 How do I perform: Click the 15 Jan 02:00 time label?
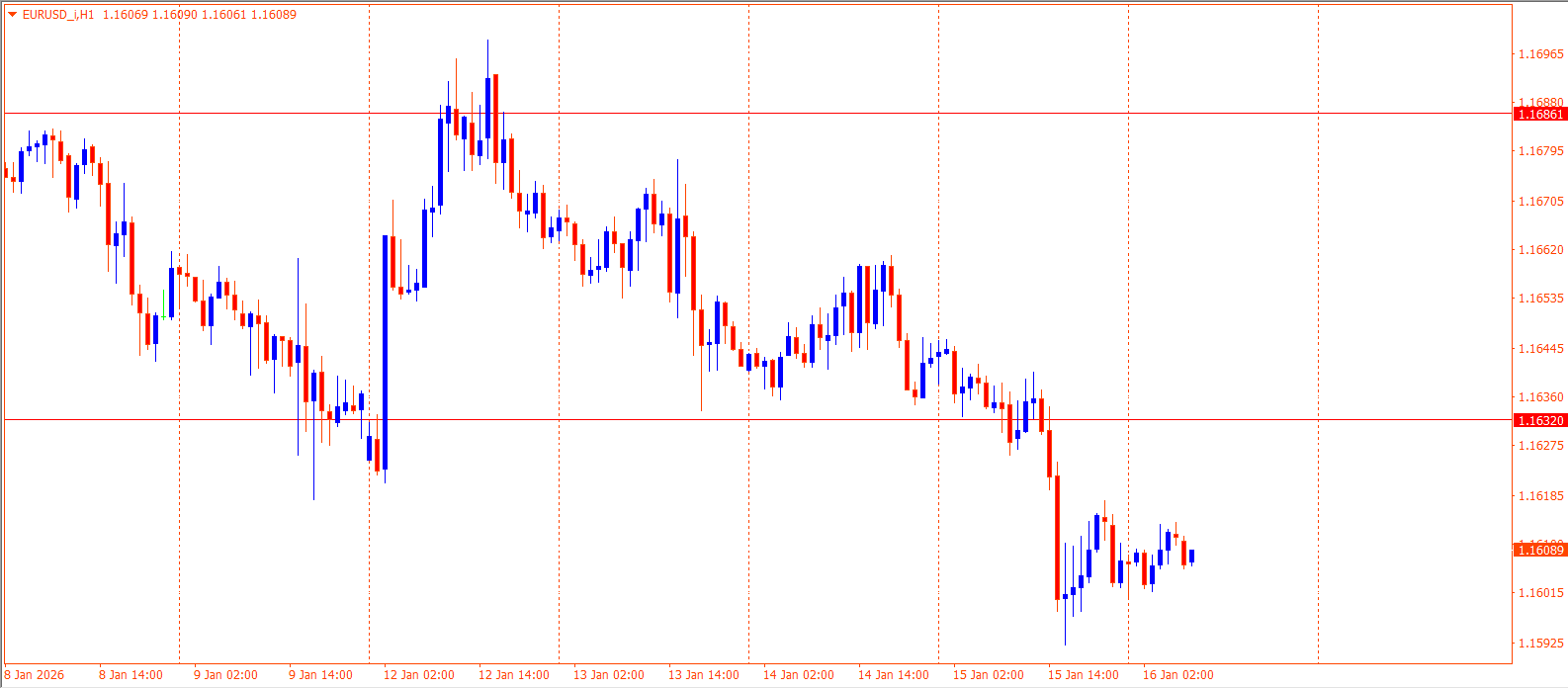point(989,675)
